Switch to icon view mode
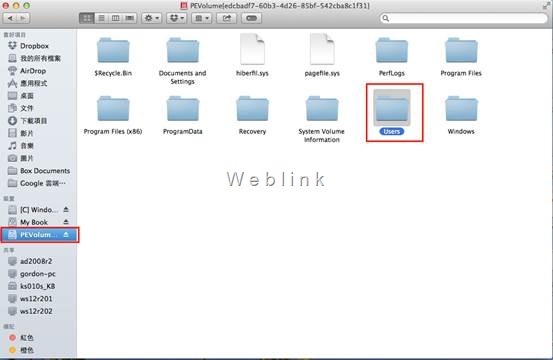Image resolution: width=553 pixels, height=360 pixels. coord(87,18)
